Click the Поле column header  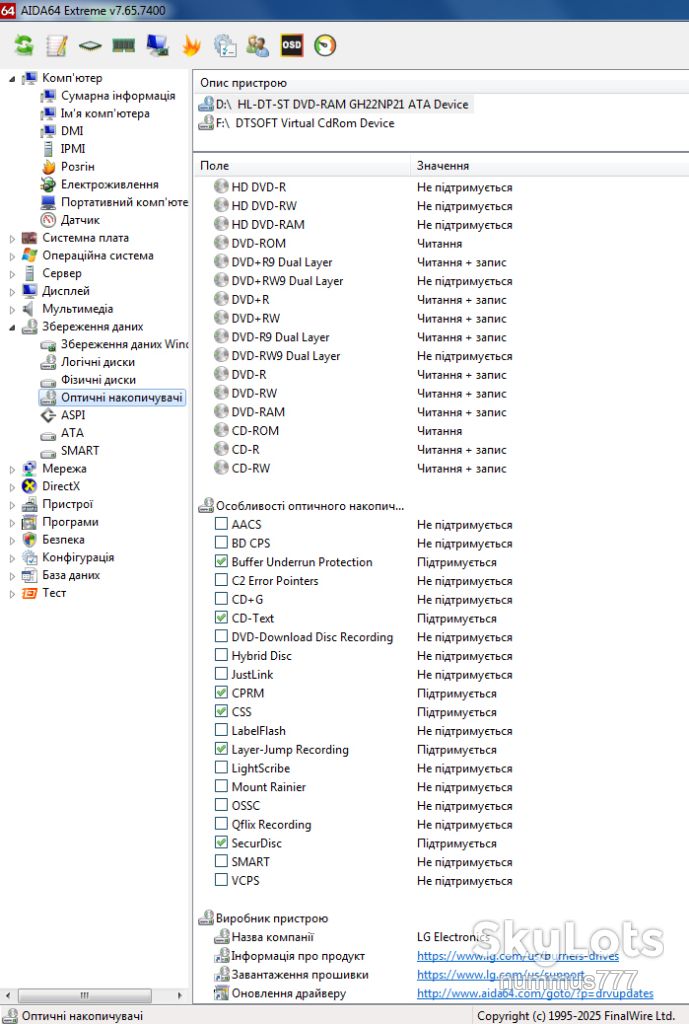tap(302, 165)
